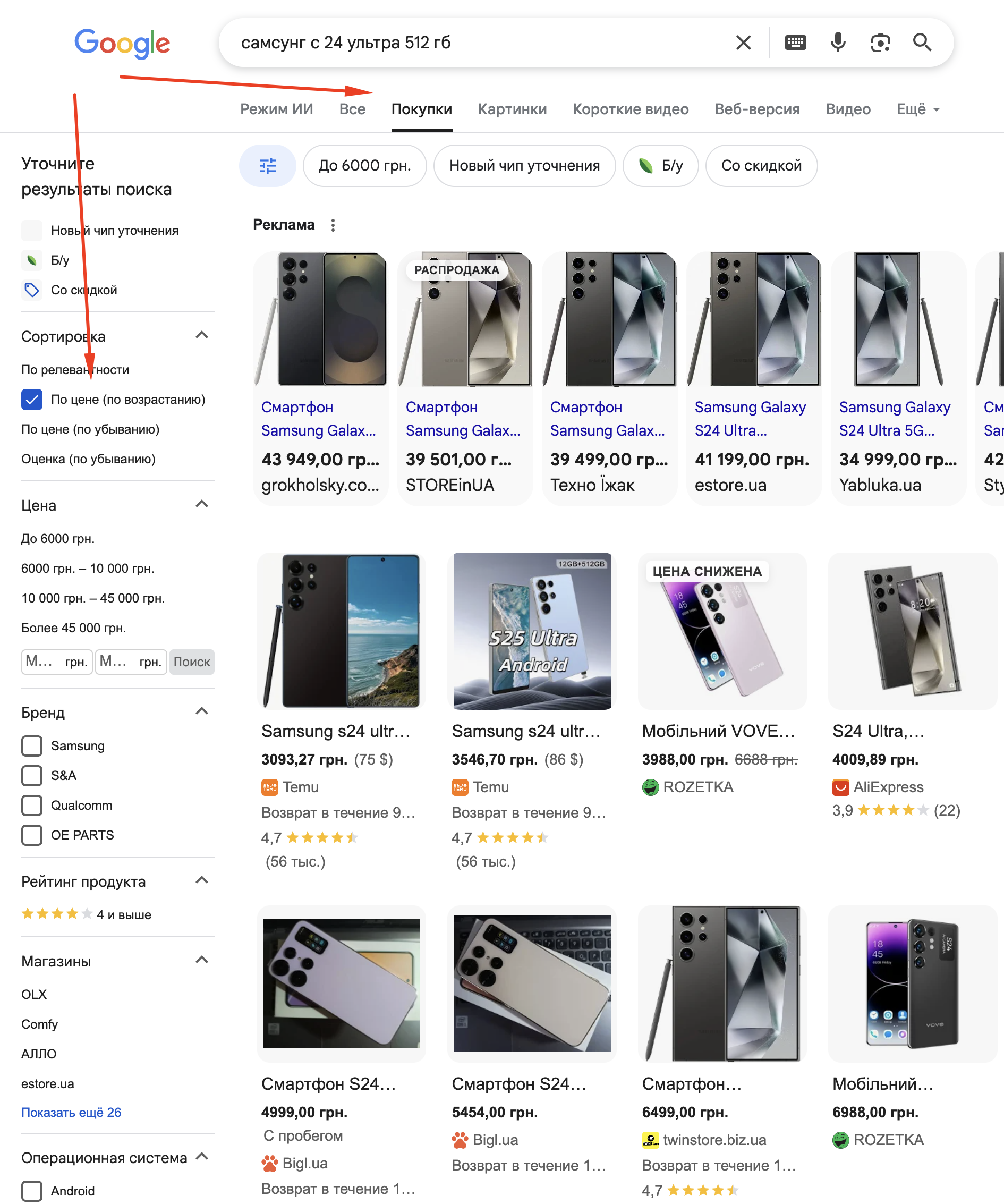Viewport: 1004px width, 1204px height.
Task: Click the Google logo
Action: click(122, 43)
